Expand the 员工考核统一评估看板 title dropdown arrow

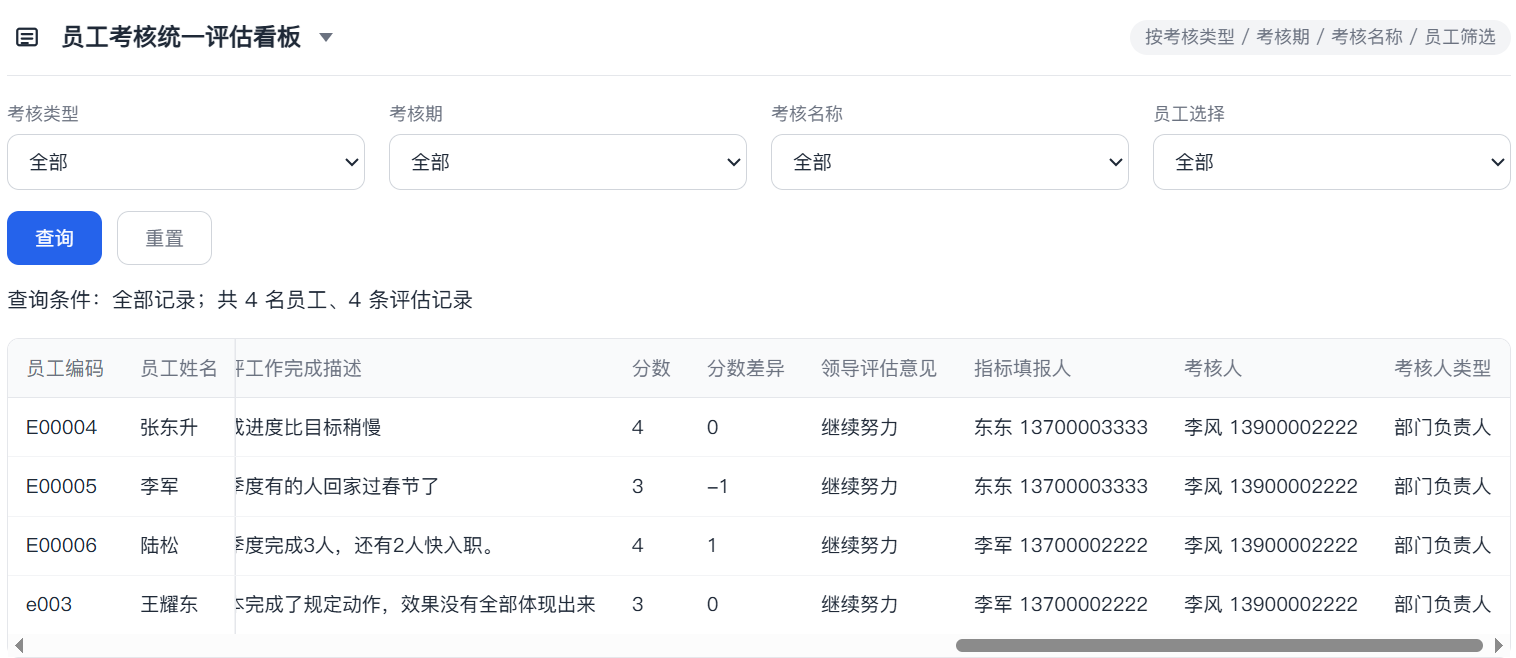[x=325, y=38]
